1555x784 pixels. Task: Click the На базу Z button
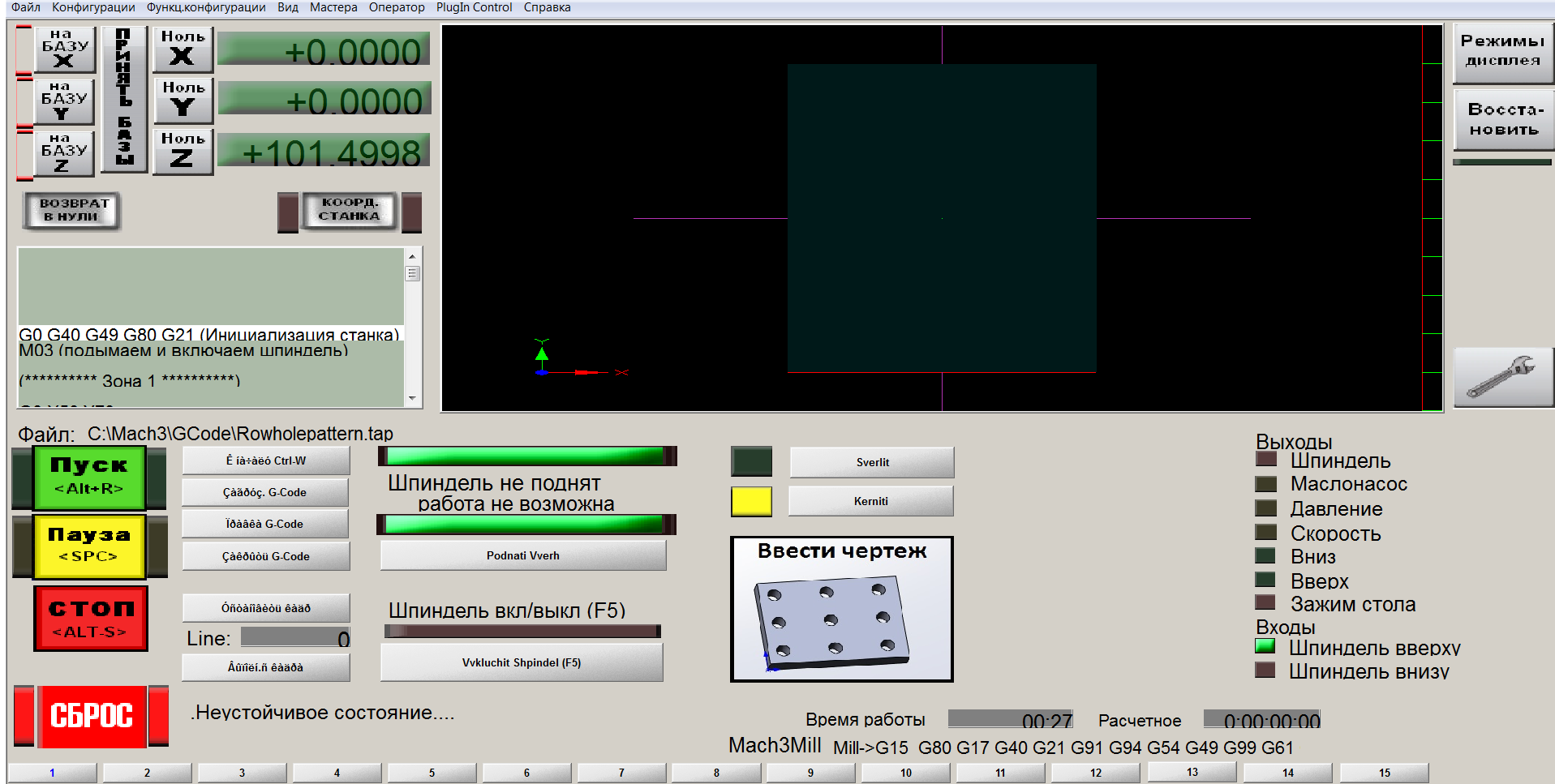64,152
